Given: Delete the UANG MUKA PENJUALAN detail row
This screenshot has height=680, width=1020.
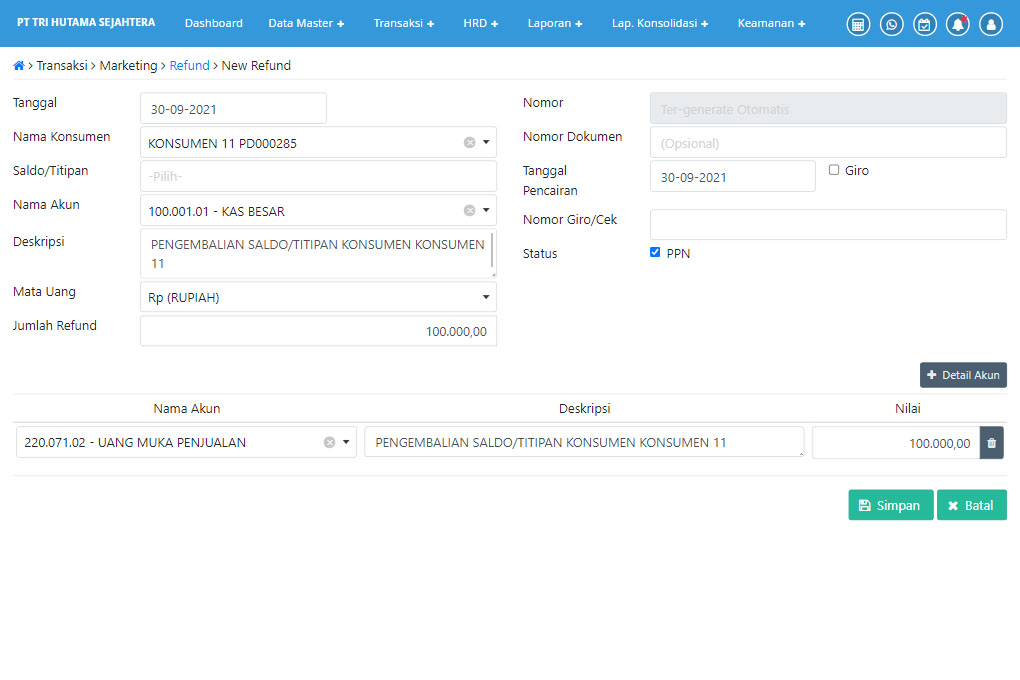Looking at the screenshot, I should click(991, 443).
